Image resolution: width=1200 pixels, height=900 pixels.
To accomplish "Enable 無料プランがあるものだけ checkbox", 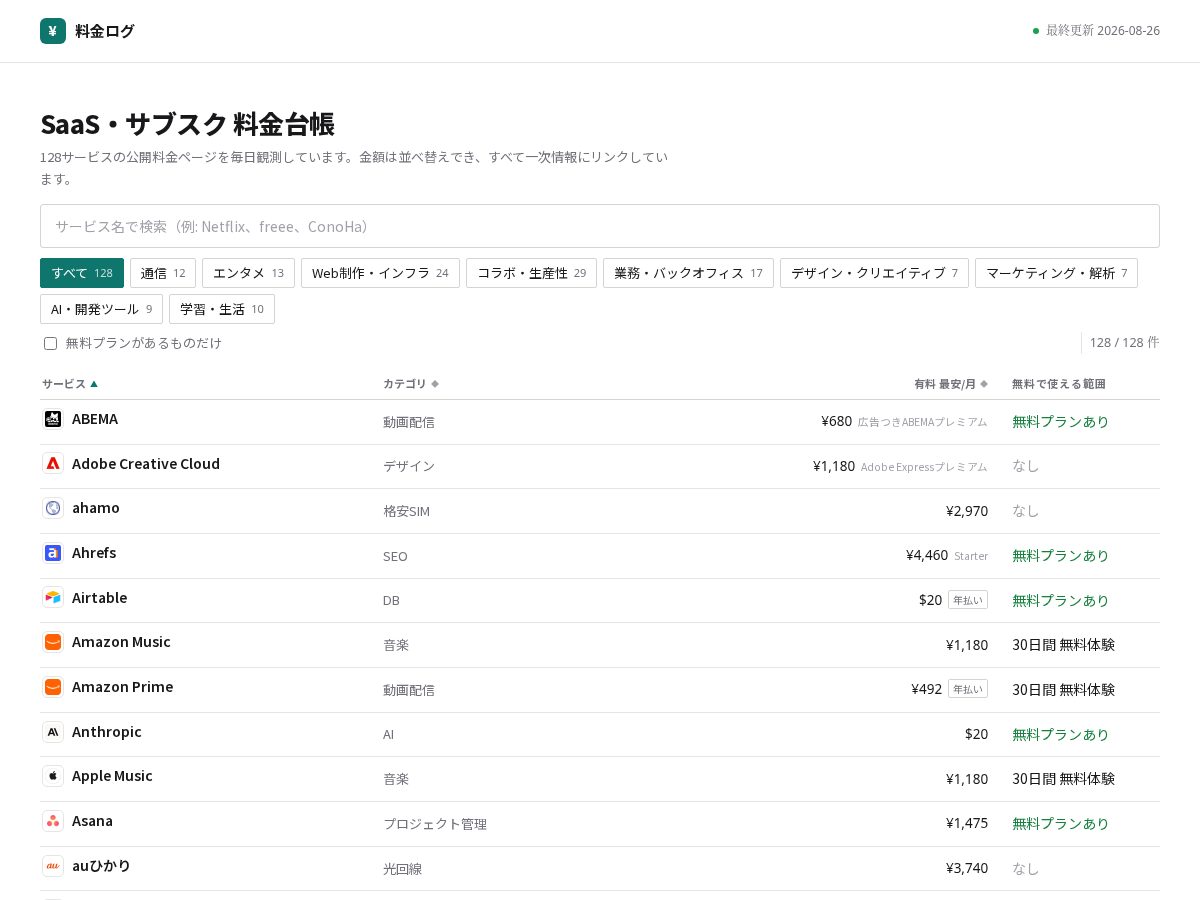I will 50,343.
